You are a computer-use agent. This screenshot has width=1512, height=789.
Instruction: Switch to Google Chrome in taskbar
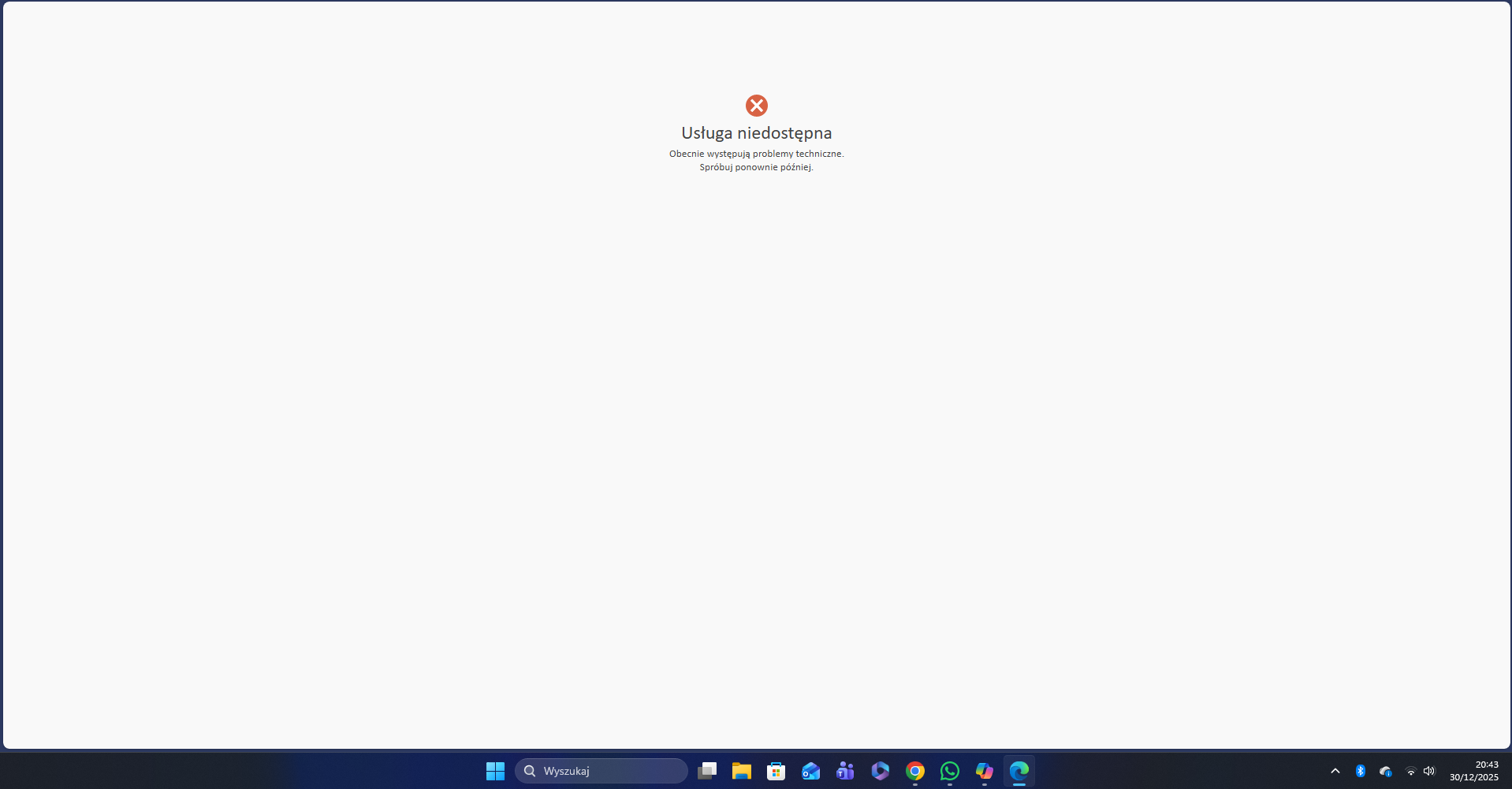point(915,771)
